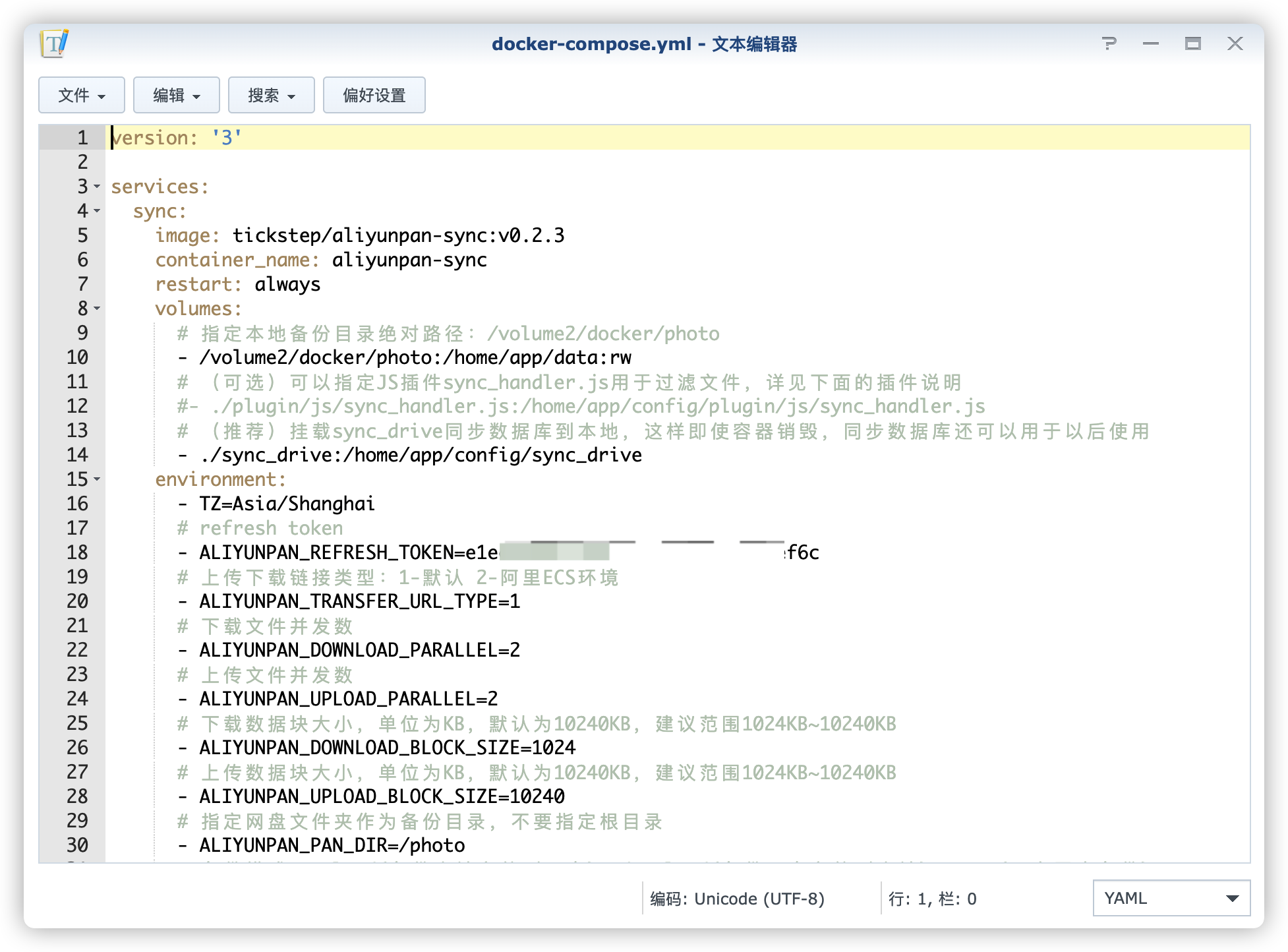Click the 编码: Unicode (UTF-8) status text
The height and width of the screenshot is (952, 1288).
[737, 899]
